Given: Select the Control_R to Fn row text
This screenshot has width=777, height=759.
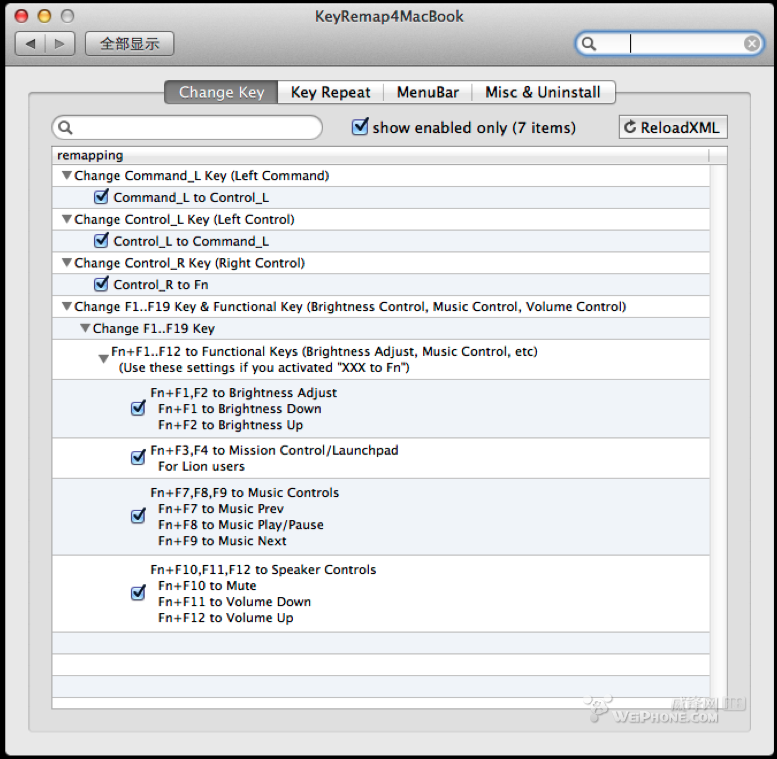Looking at the screenshot, I should coord(161,285).
